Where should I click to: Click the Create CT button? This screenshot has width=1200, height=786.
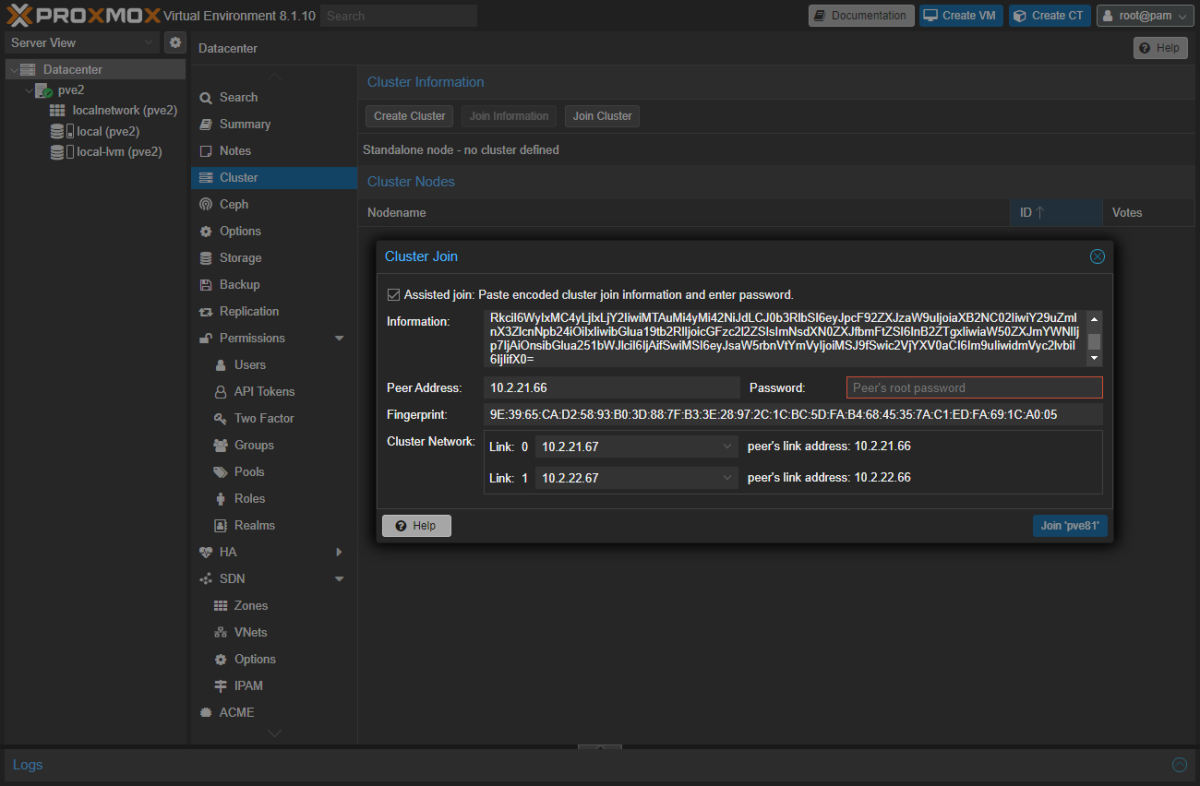(x=1050, y=16)
